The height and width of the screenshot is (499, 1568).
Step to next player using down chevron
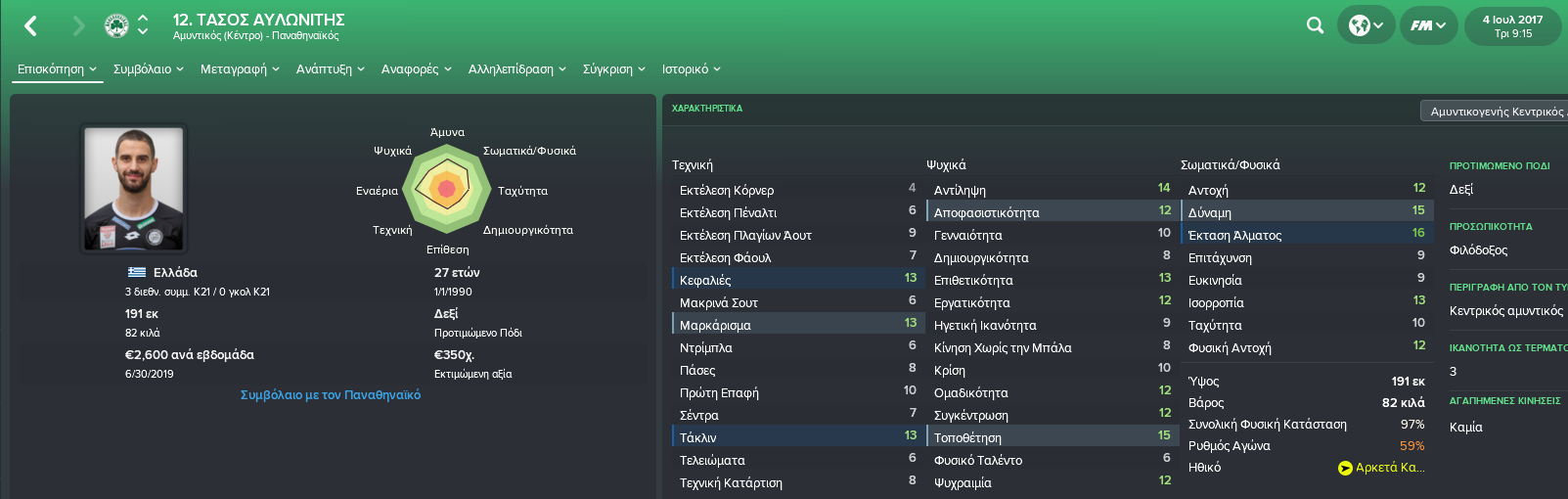tap(143, 32)
